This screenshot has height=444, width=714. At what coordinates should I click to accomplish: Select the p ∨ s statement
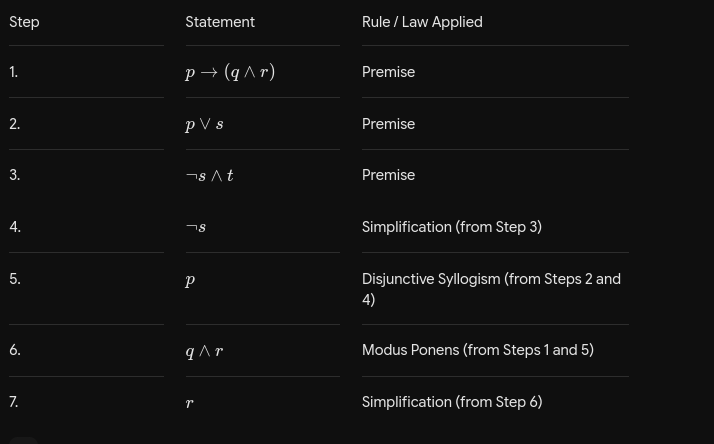coord(204,124)
